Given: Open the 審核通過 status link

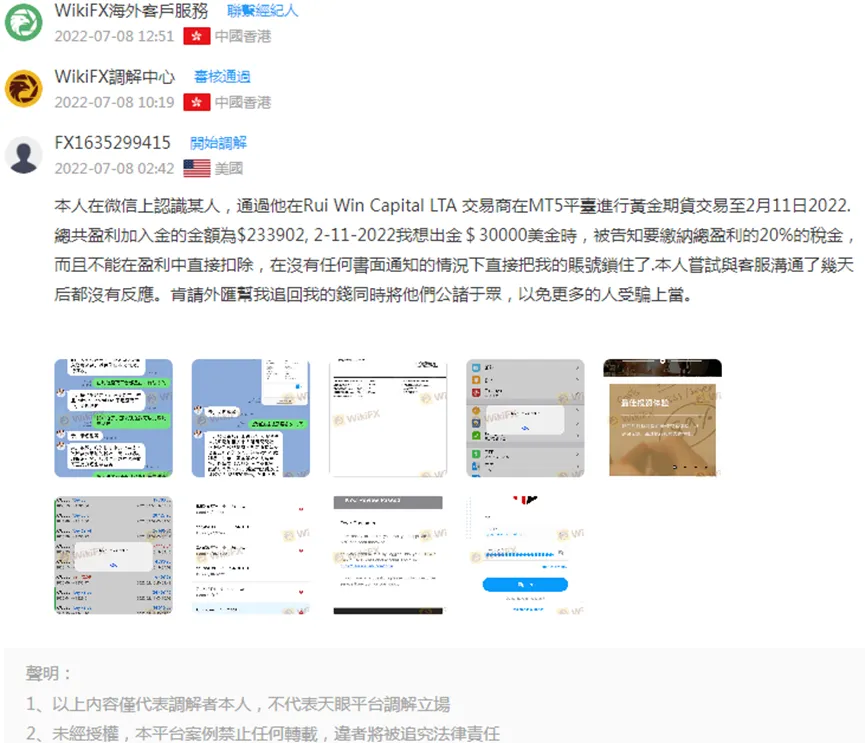Looking at the screenshot, I should 222,77.
